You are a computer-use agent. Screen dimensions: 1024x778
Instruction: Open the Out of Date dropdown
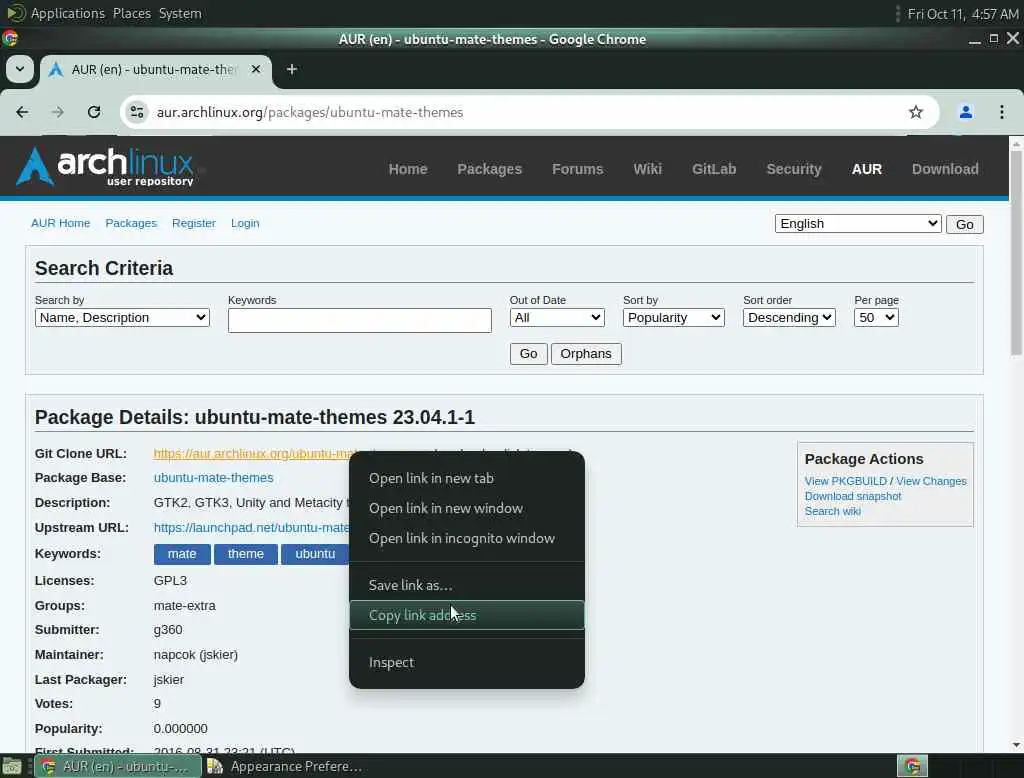pyautogui.click(x=557, y=318)
